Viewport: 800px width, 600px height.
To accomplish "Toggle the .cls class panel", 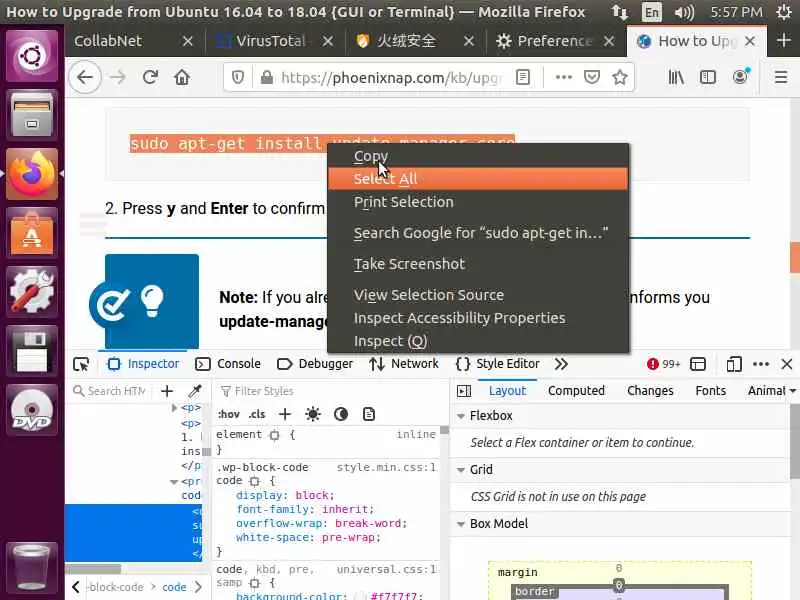I will (257, 414).
